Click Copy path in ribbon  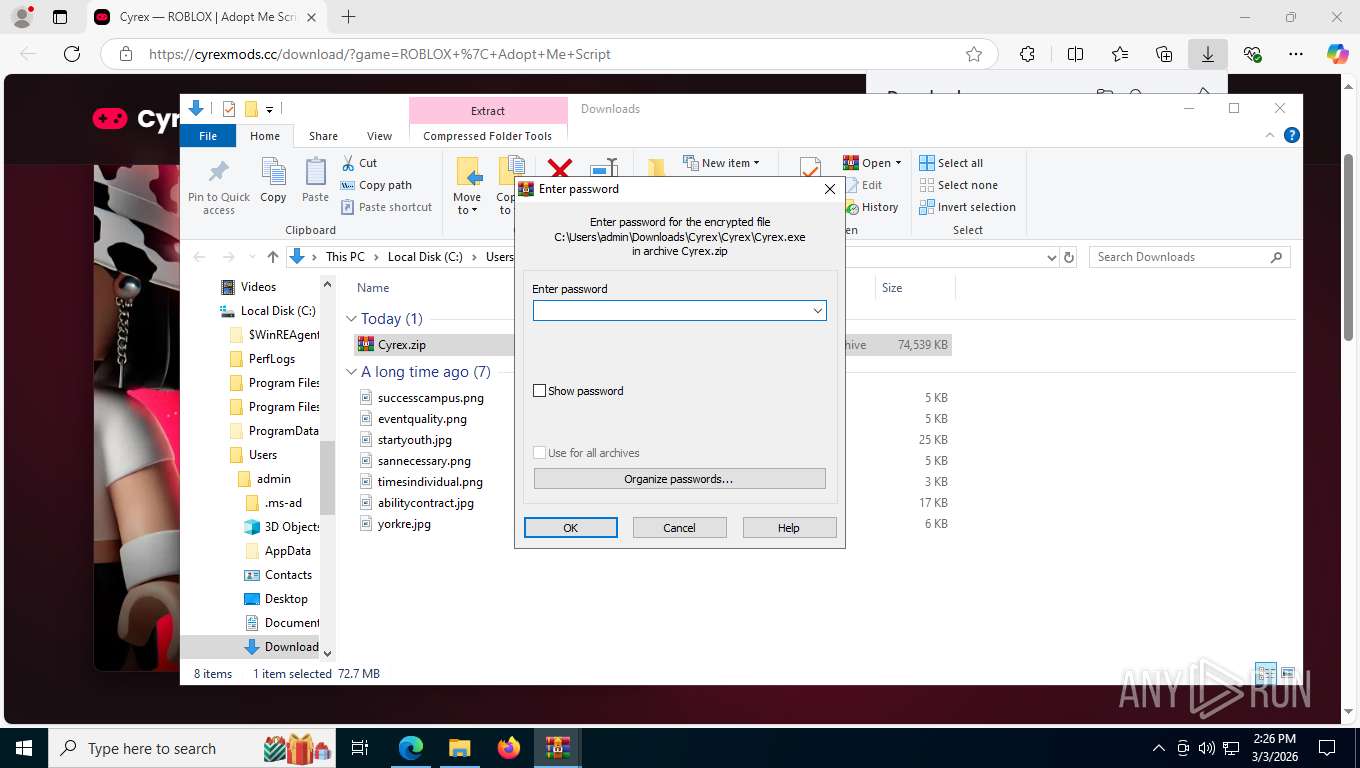point(376,185)
